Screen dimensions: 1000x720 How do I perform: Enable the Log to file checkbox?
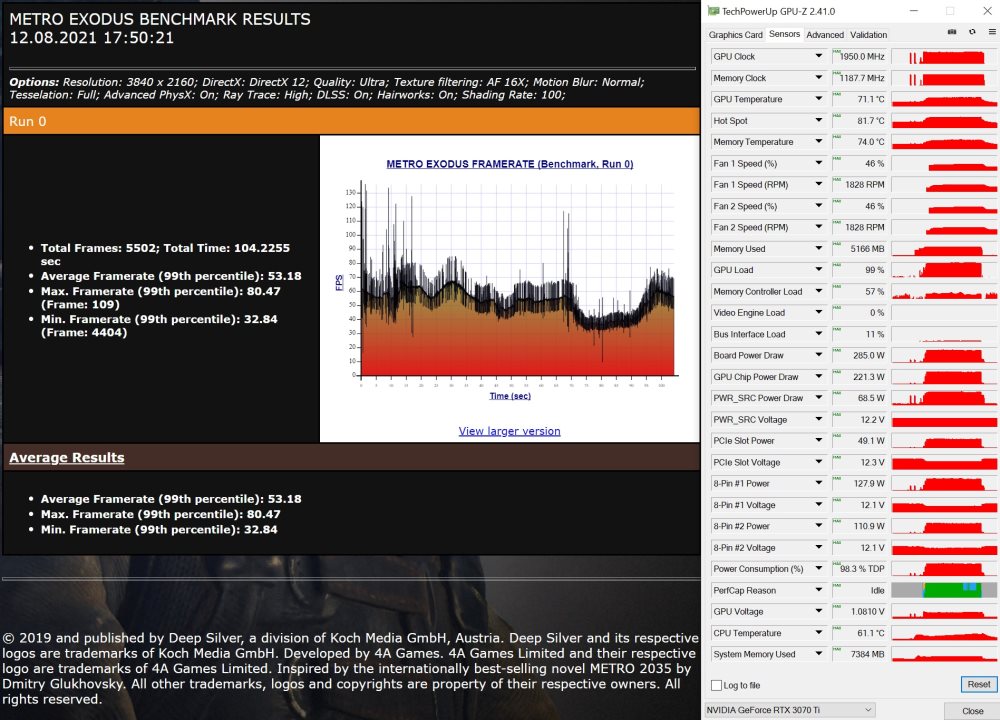(x=716, y=685)
